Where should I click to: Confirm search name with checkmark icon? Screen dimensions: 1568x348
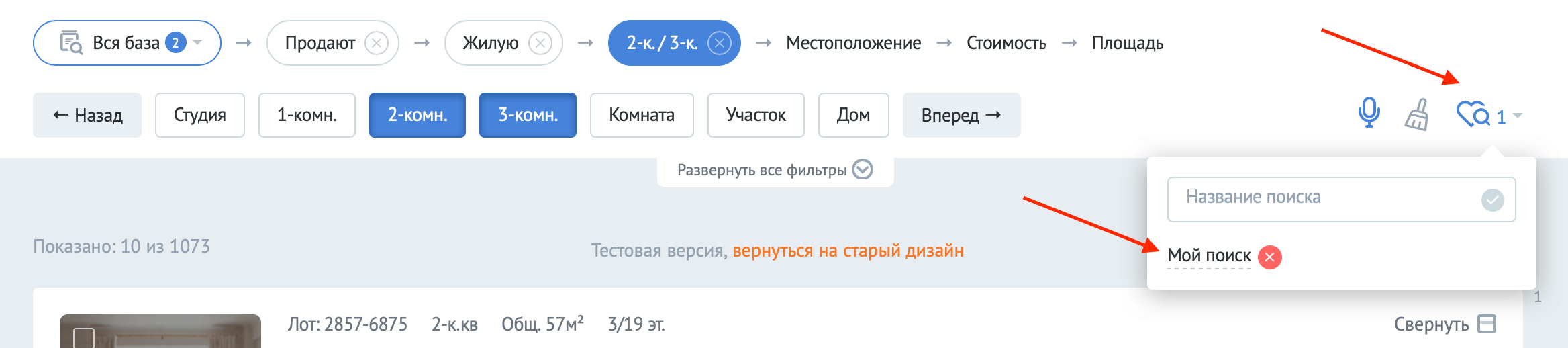tap(1492, 200)
